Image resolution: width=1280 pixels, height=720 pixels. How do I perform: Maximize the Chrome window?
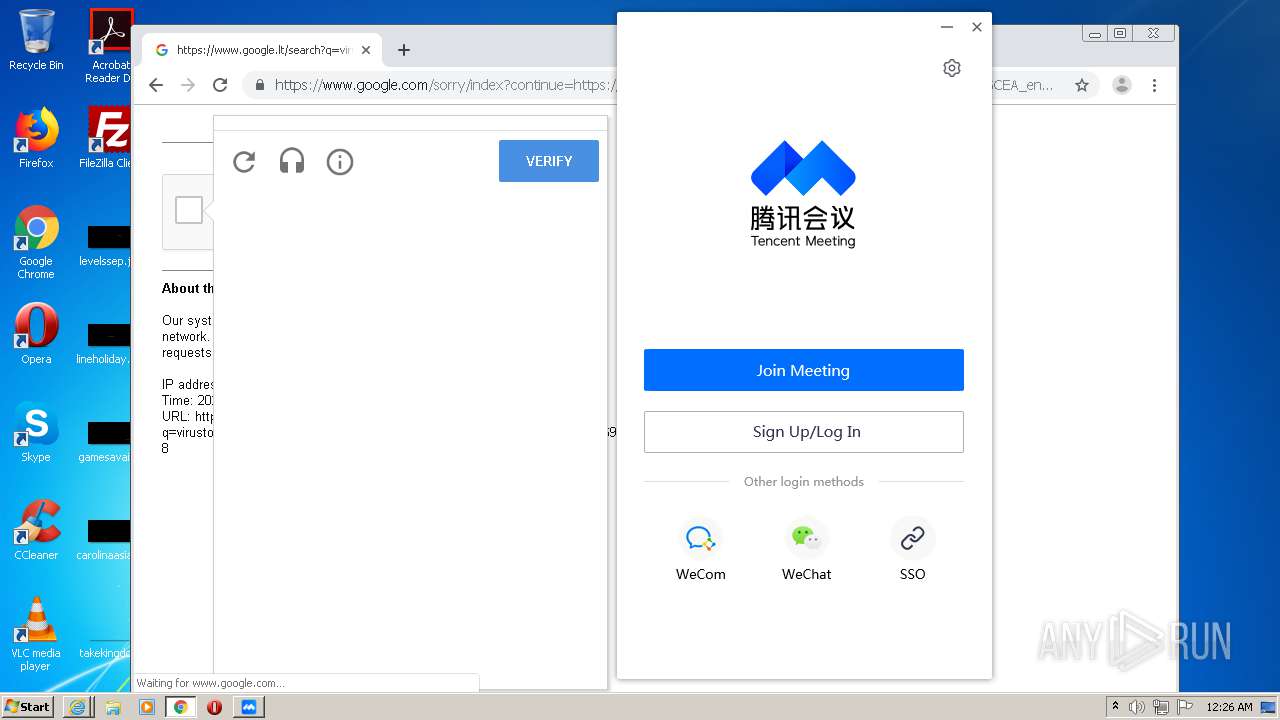pyautogui.click(x=1120, y=34)
